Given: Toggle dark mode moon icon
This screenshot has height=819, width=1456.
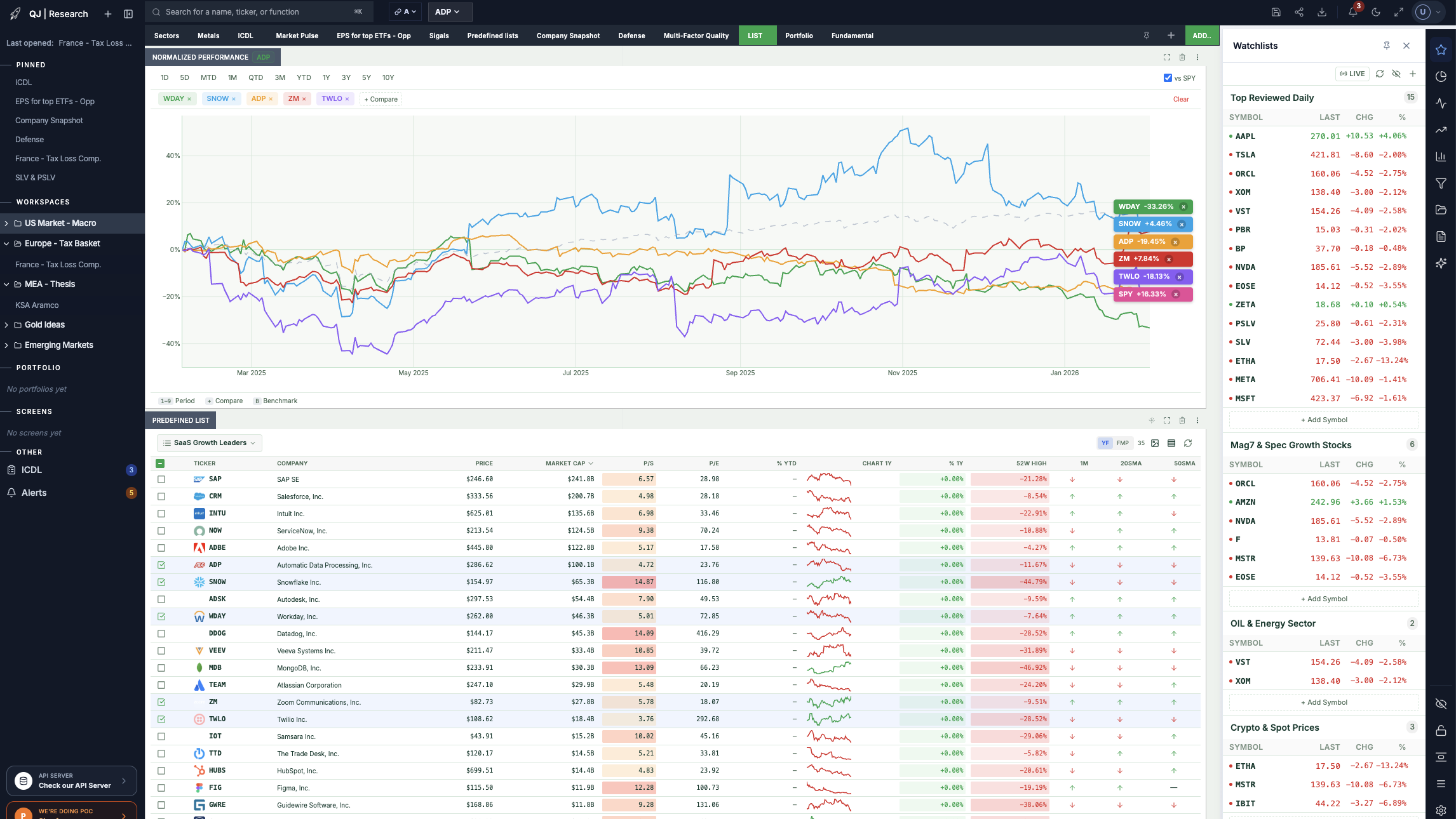Looking at the screenshot, I should coord(1376,12).
